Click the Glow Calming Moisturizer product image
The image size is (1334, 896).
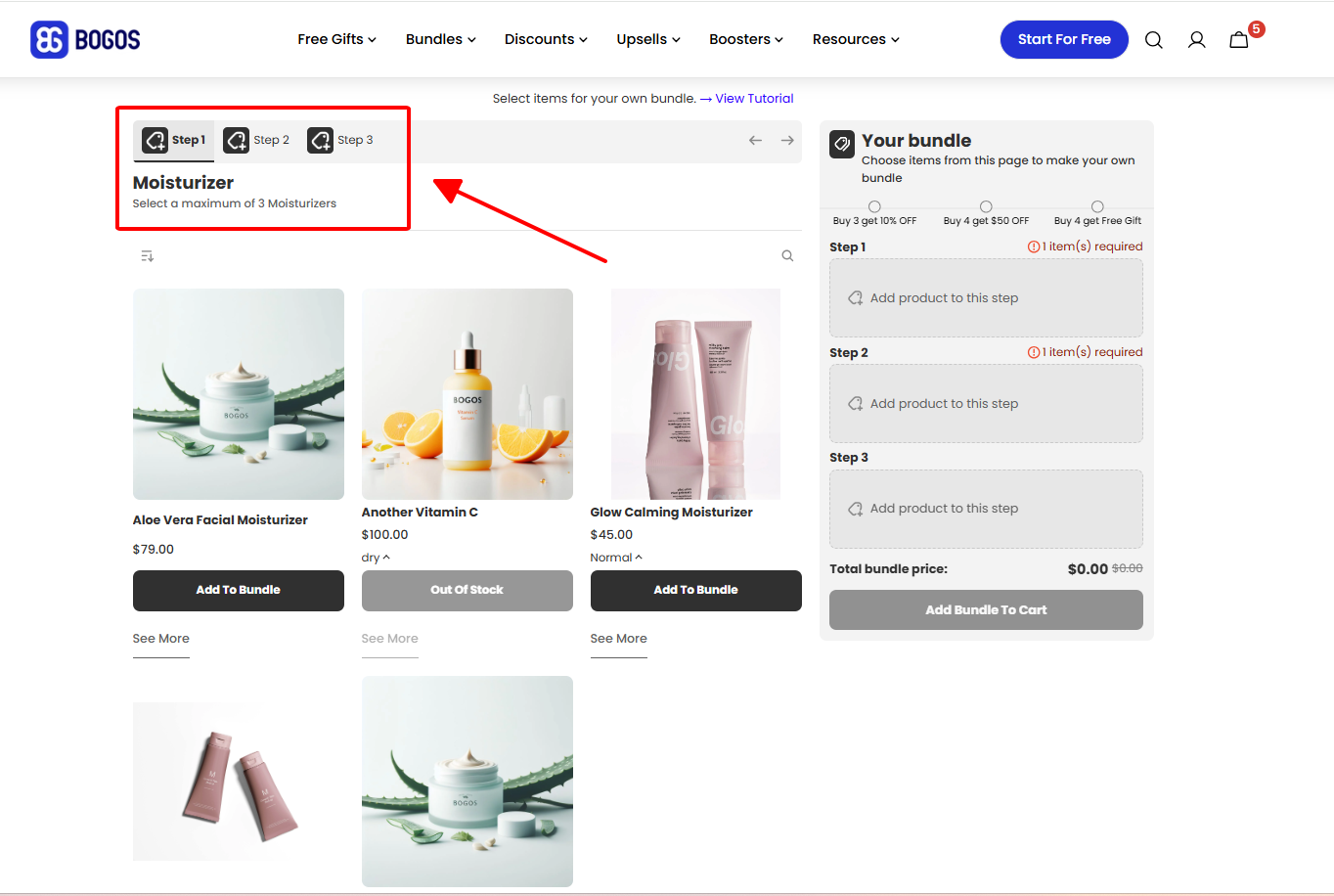coord(695,394)
